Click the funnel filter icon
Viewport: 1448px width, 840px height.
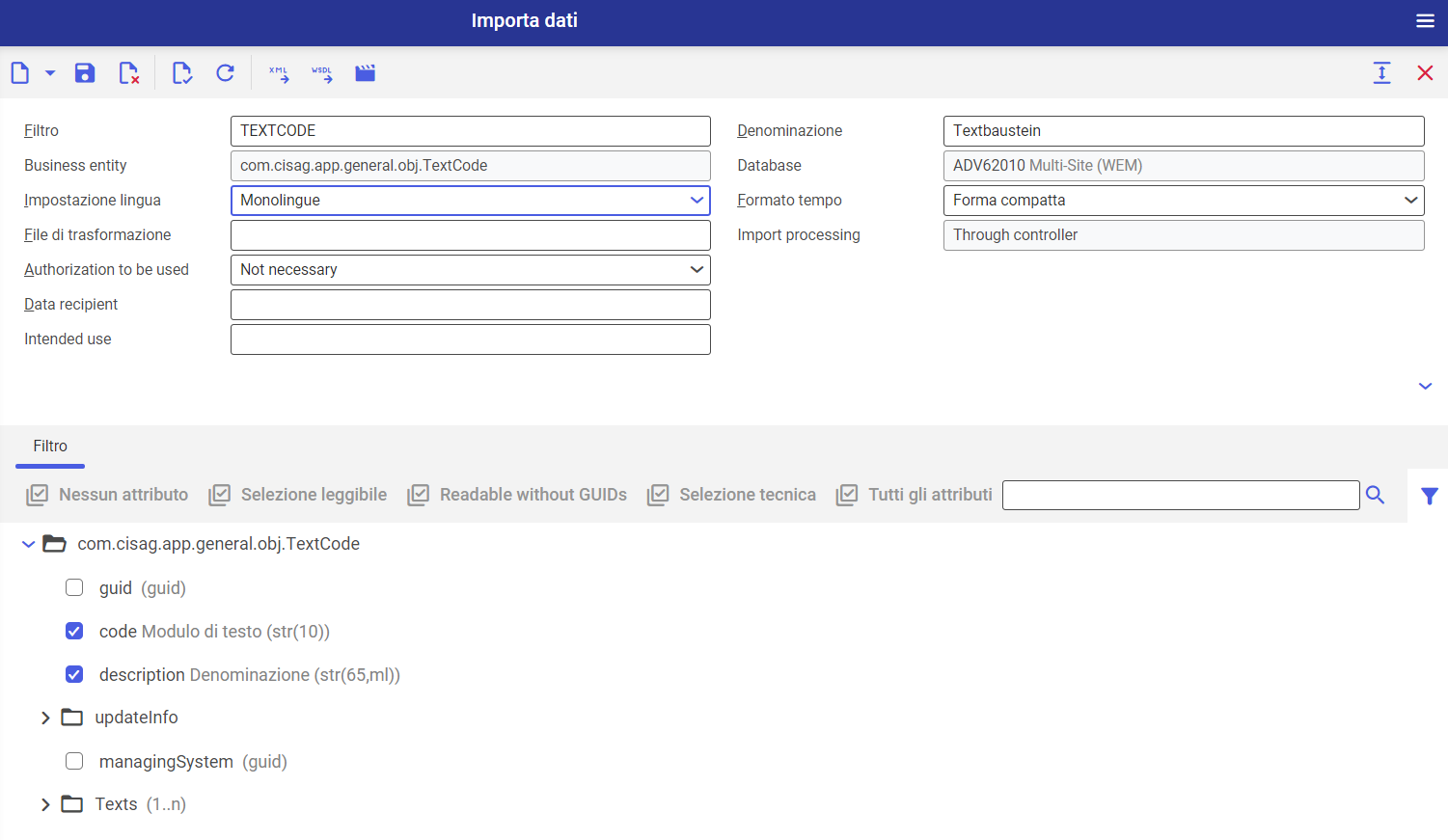(1430, 496)
